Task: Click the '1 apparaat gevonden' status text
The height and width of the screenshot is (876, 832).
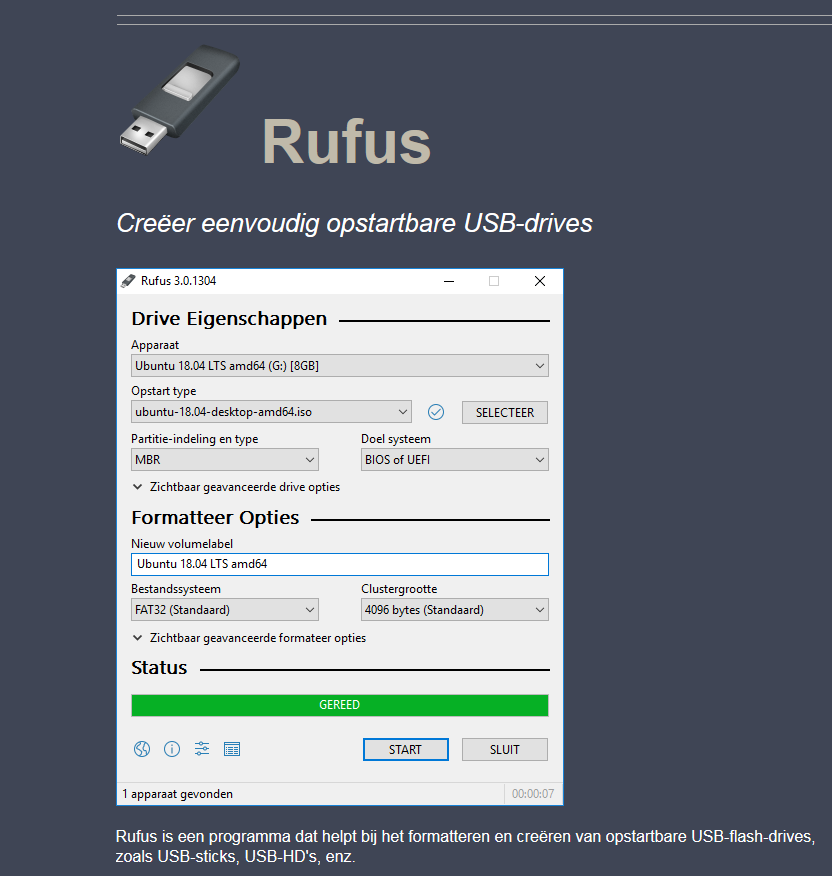Action: click(178, 794)
